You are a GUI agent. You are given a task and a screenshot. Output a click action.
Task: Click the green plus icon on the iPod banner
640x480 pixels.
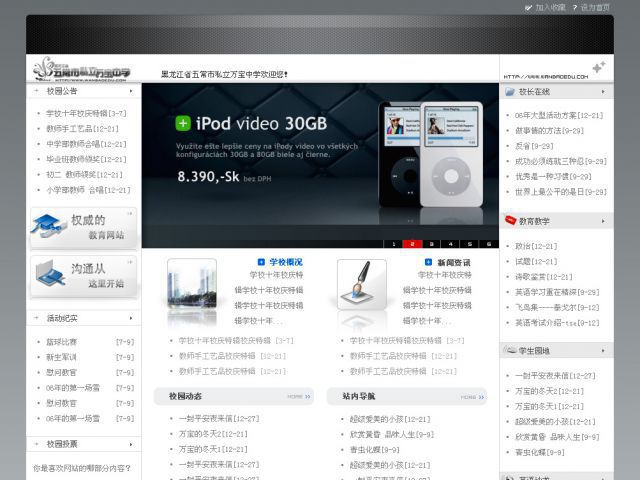183,123
